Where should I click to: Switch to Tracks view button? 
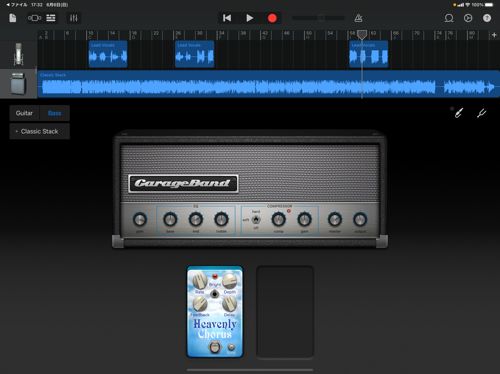(x=51, y=18)
